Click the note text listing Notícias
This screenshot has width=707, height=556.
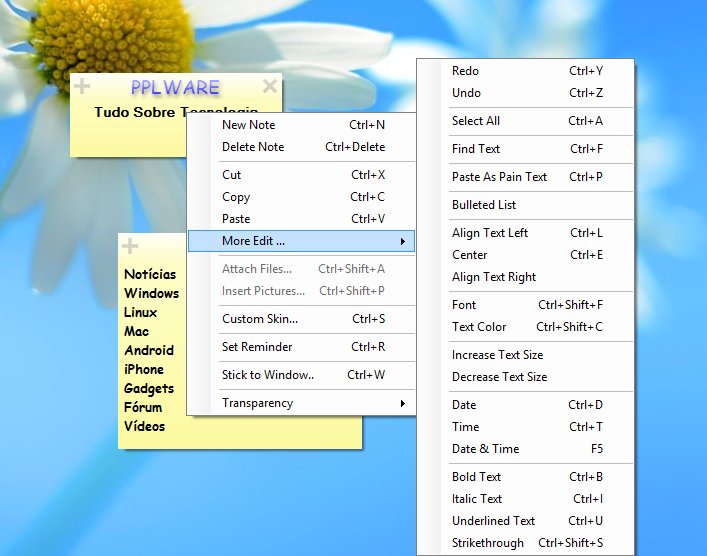click(150, 274)
